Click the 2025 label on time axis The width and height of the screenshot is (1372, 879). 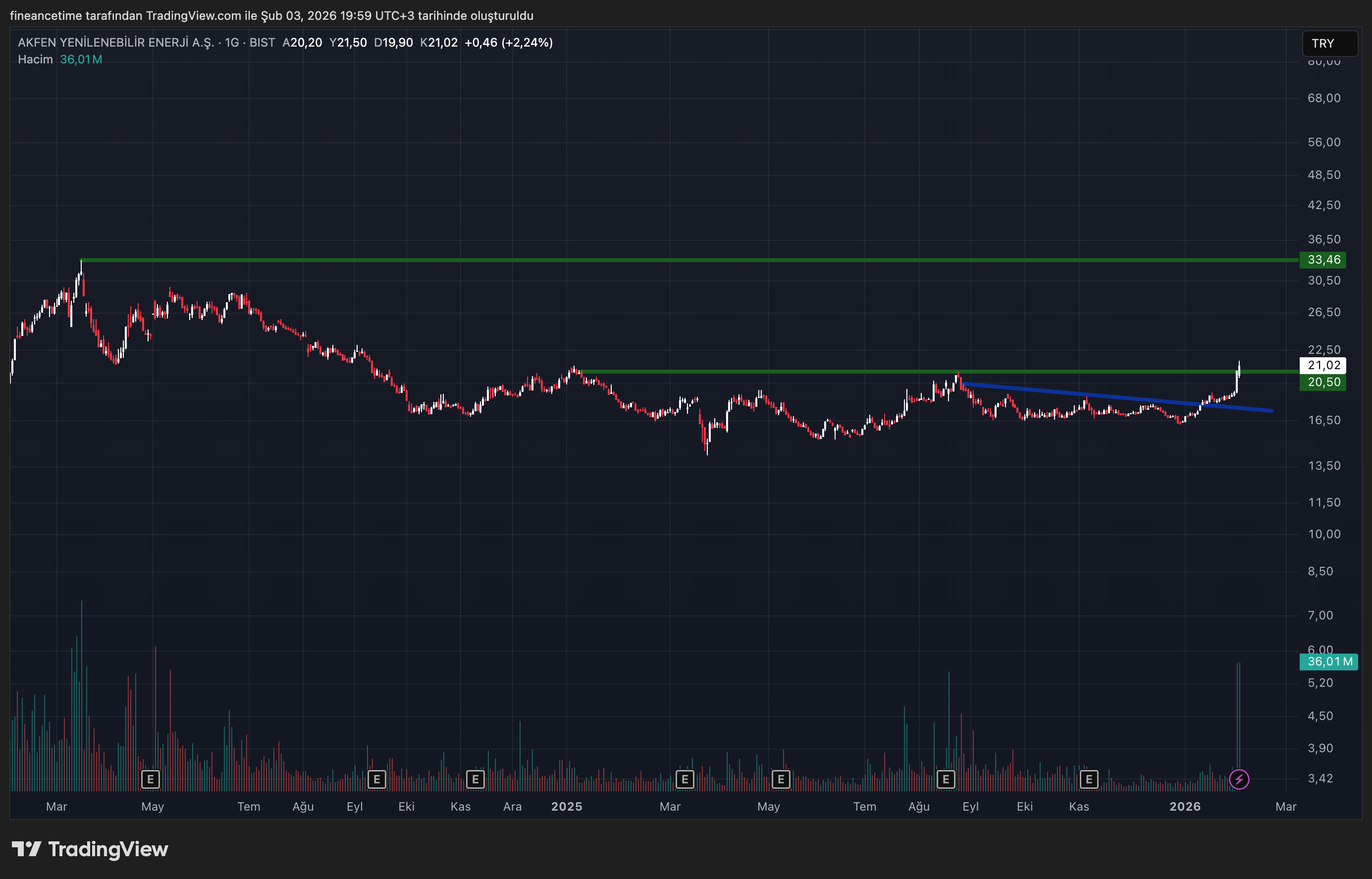pos(567,807)
